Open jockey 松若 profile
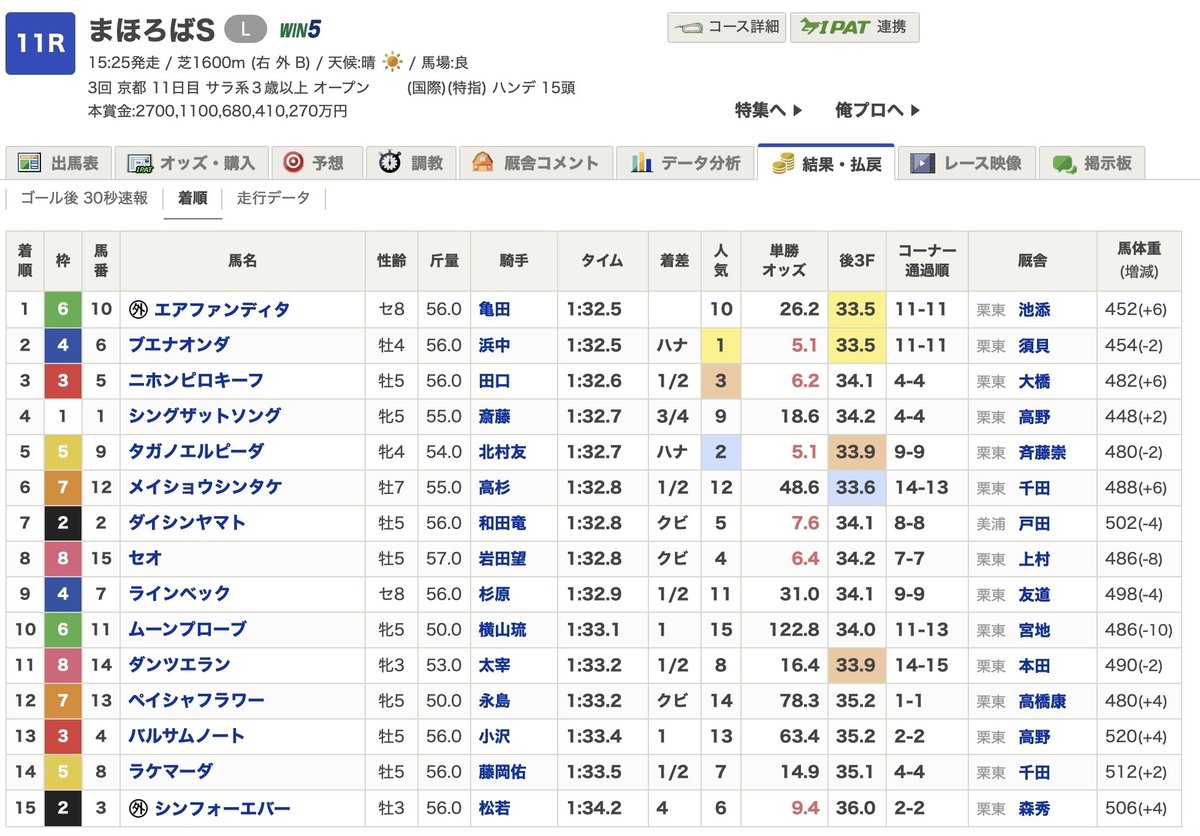Viewport: 1200px width, 836px height. [x=494, y=808]
